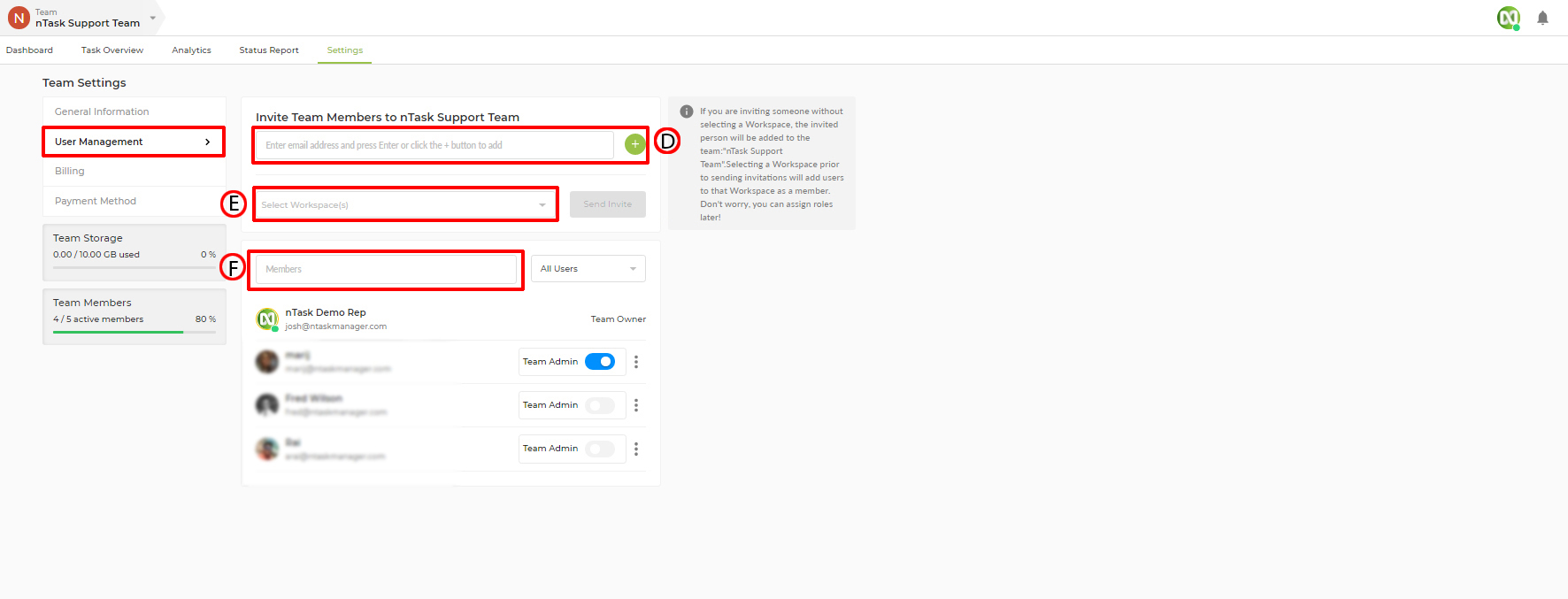Screen dimensions: 1568x599
Task: Go to the Dashboard tab
Action: [29, 50]
